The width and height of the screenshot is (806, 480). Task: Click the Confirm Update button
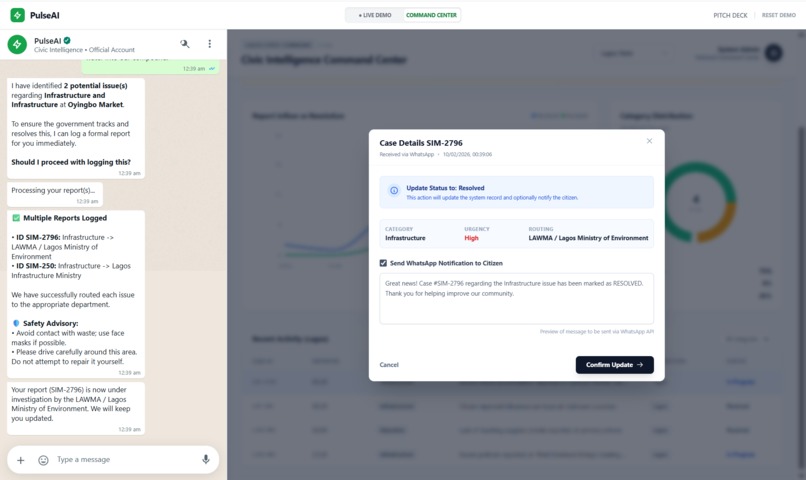614,365
